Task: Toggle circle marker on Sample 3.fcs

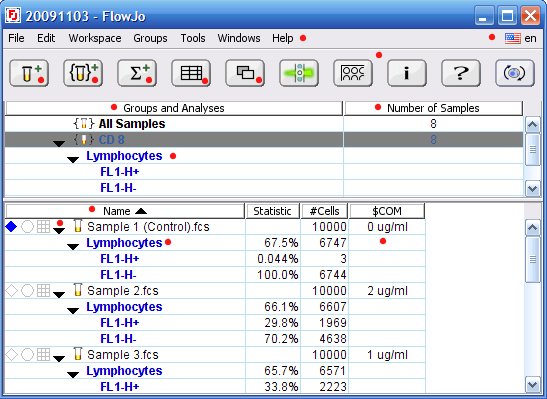Action: (27, 354)
